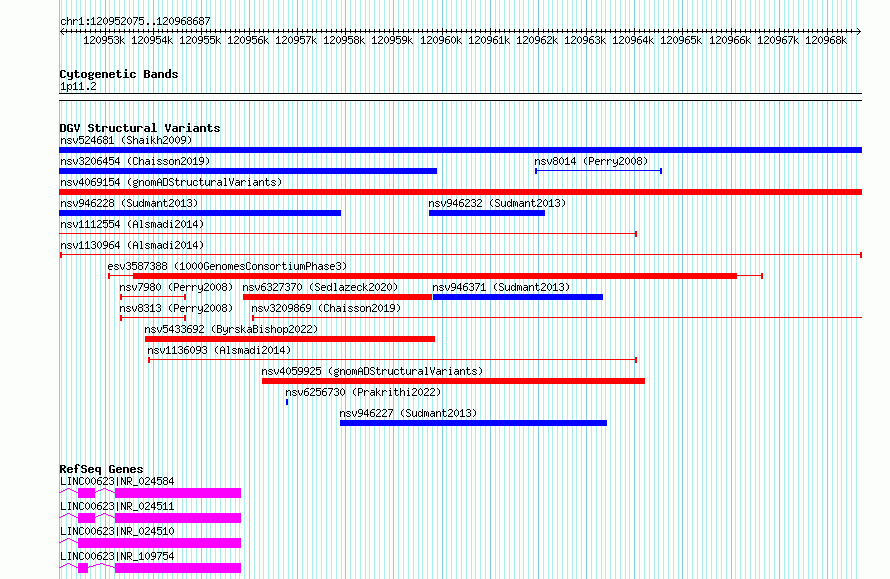Open the nsv4059925 gnomAD red bar
890x579 pixels.
[453, 381]
